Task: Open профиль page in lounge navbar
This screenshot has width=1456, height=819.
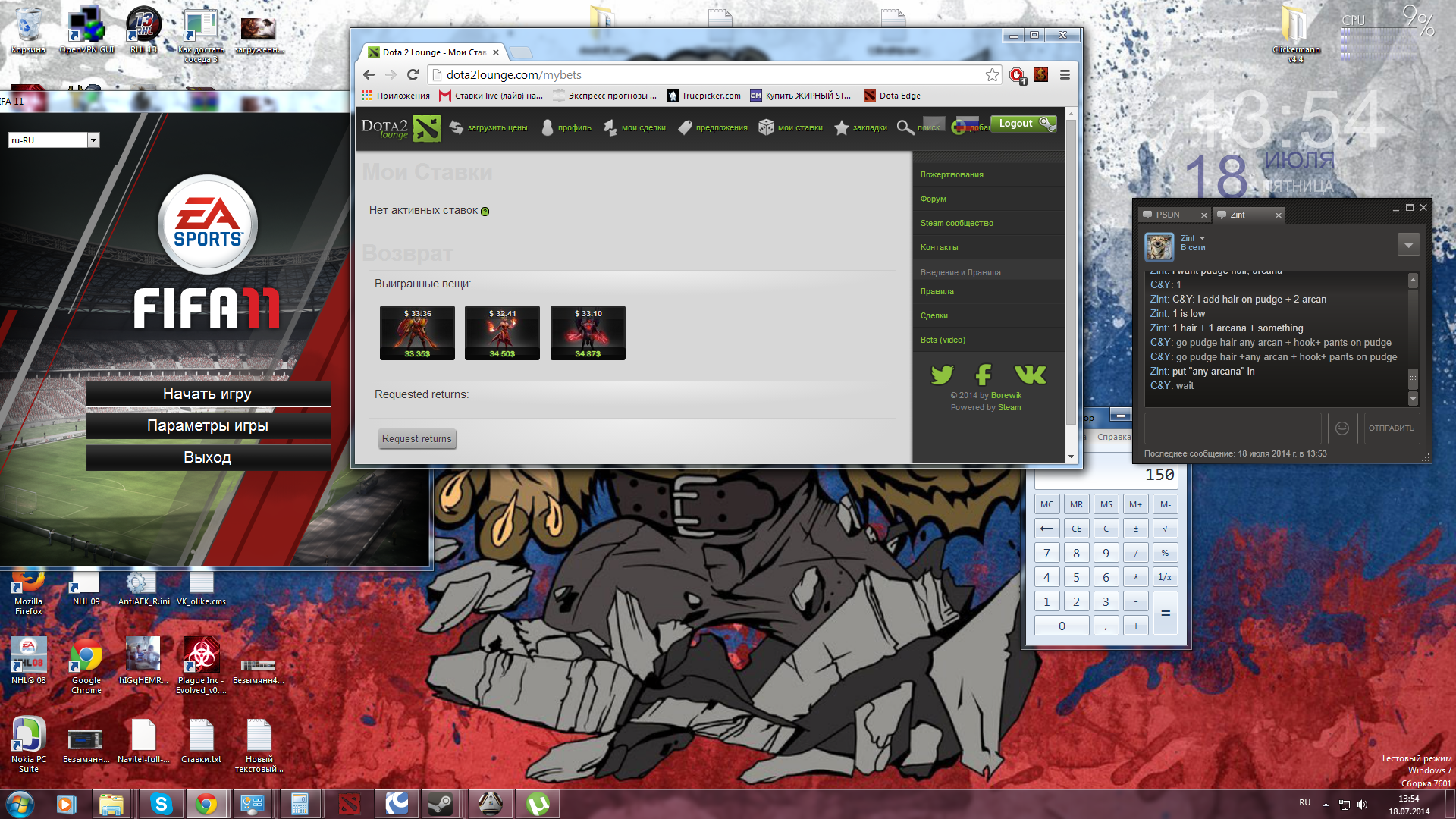Action: pyautogui.click(x=566, y=127)
